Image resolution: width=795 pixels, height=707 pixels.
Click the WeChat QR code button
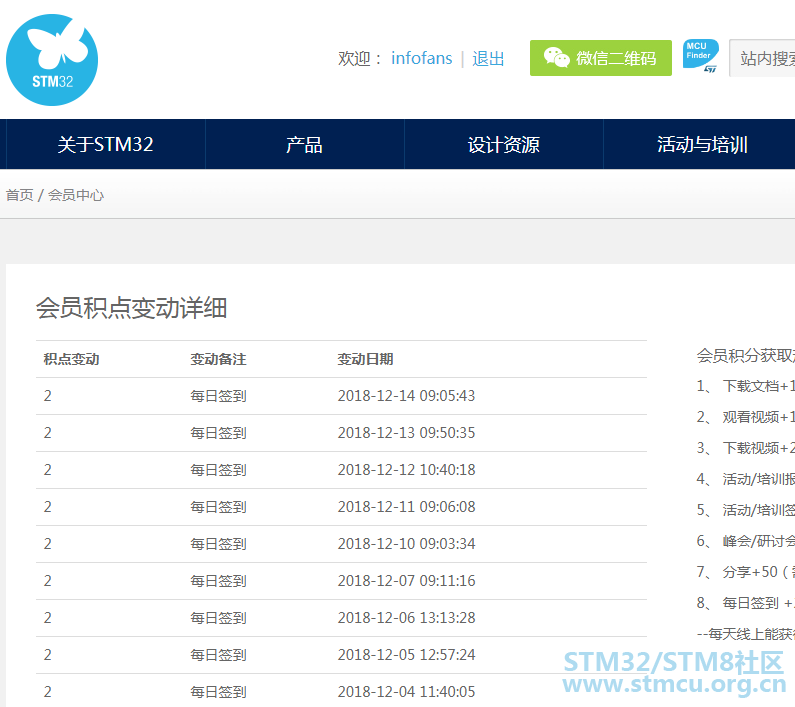coord(600,58)
